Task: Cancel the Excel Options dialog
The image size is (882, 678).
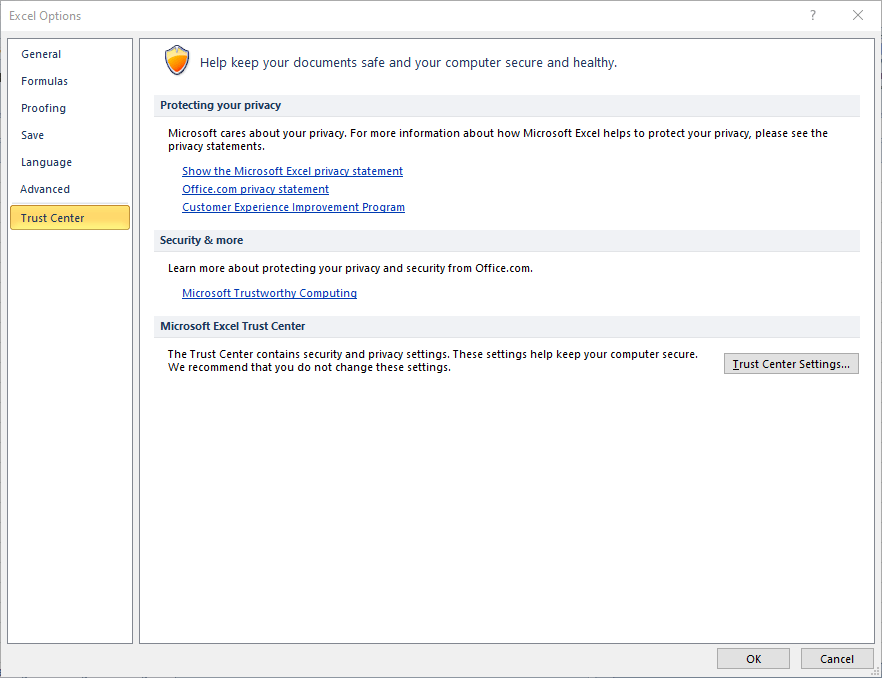Action: point(836,659)
